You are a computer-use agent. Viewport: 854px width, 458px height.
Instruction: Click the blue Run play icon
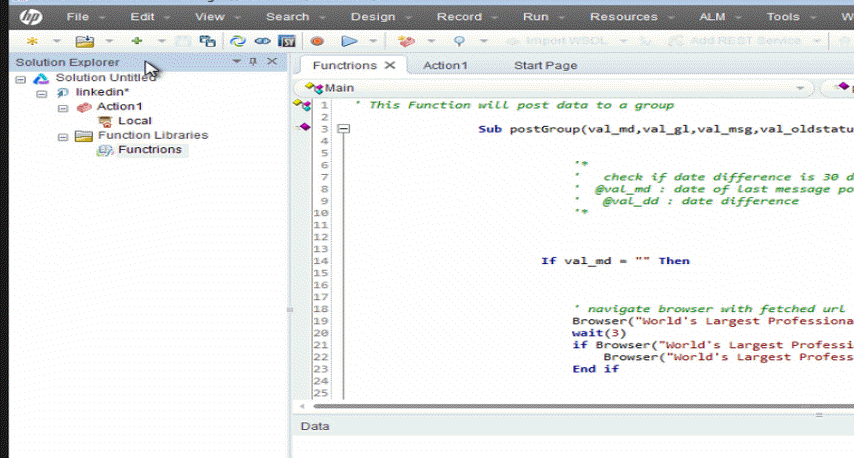click(349, 41)
